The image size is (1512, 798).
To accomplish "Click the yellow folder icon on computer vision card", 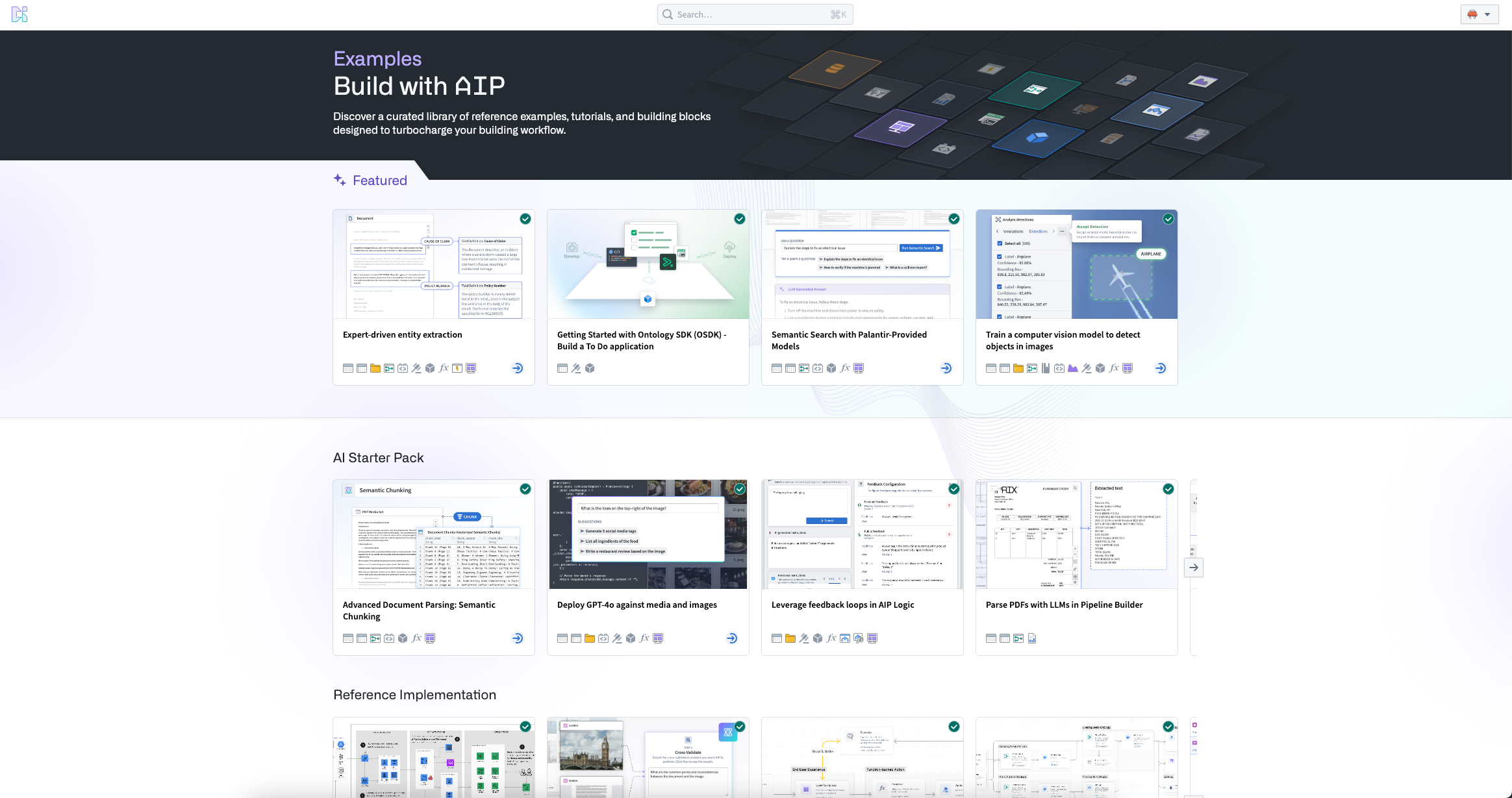I will click(x=1018, y=368).
